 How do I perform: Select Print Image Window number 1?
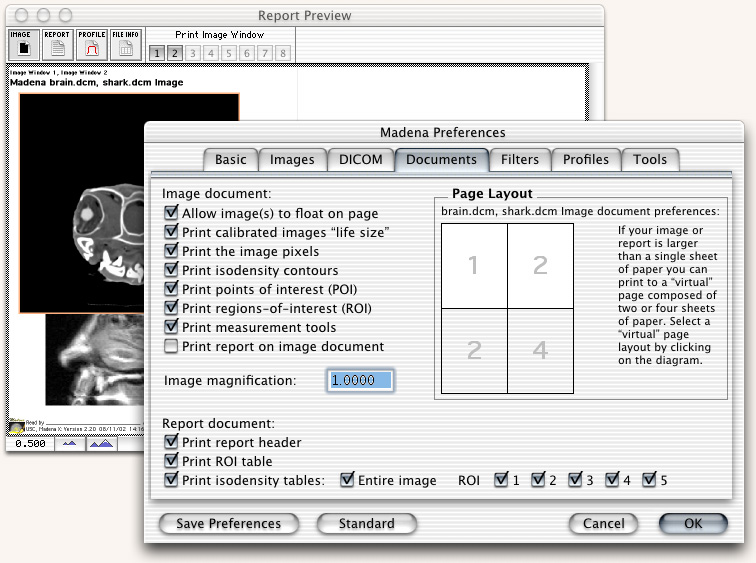(x=157, y=52)
